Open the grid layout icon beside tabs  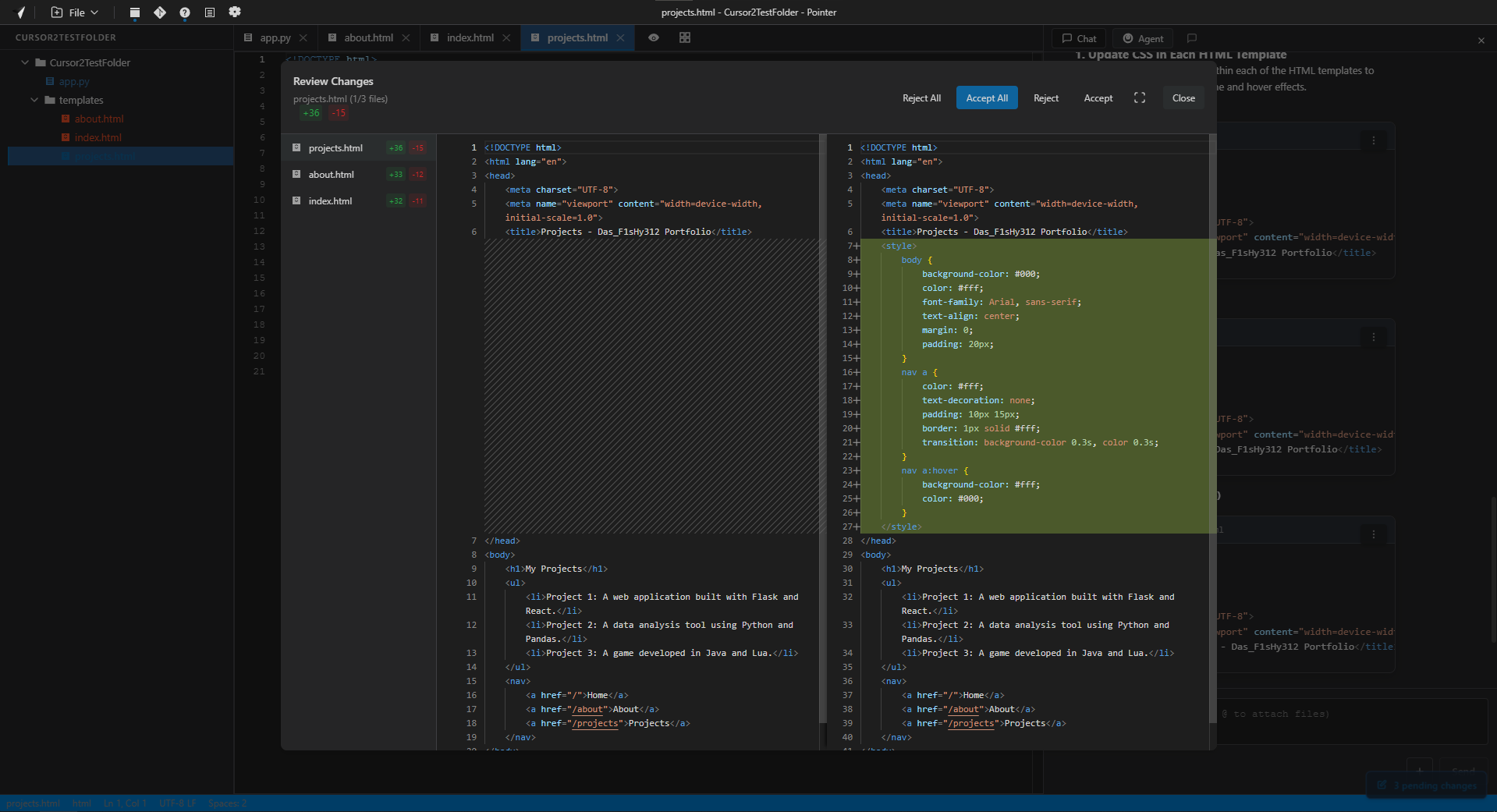[685, 37]
